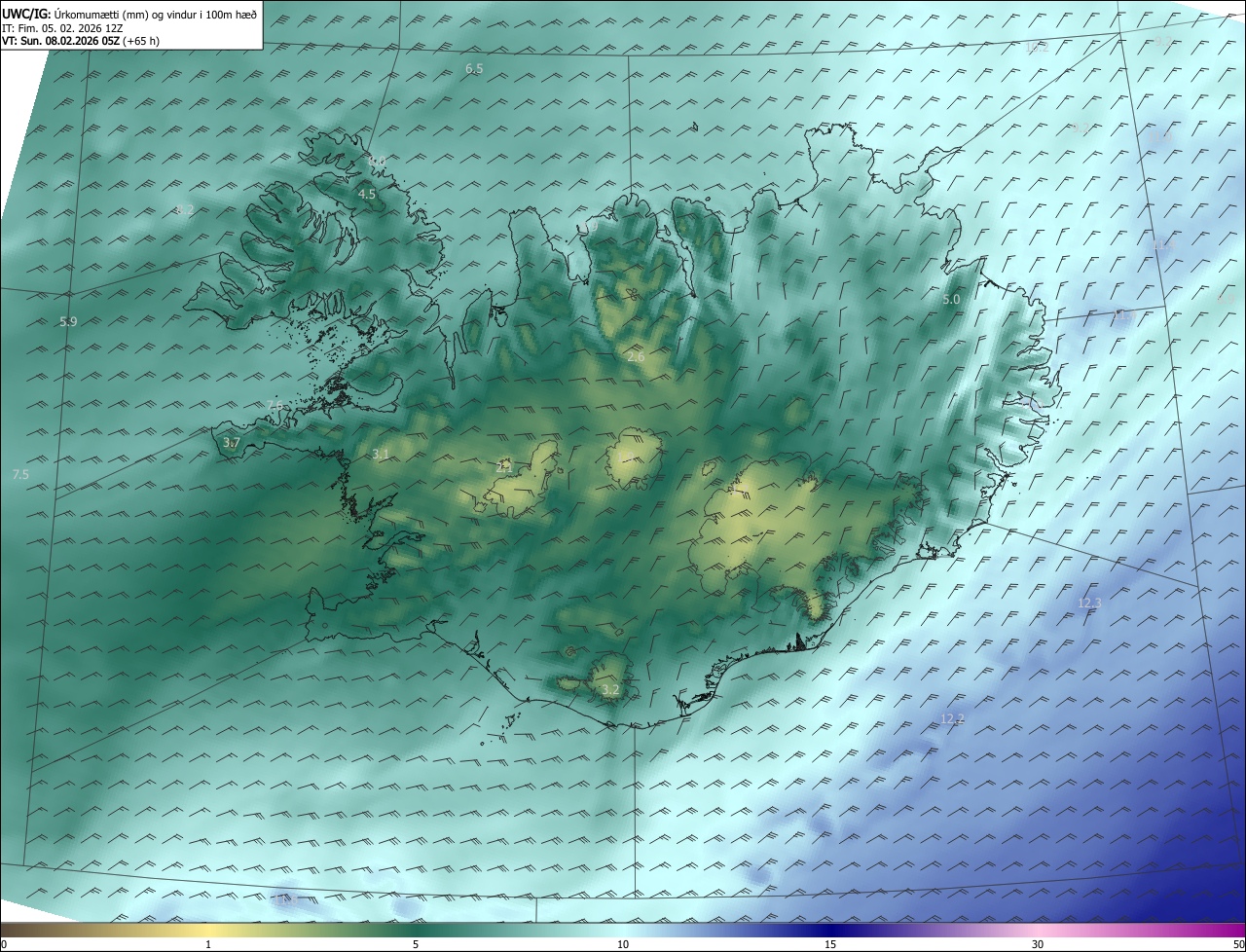Click the 12.3 value southeast of Iceland

click(x=1090, y=604)
